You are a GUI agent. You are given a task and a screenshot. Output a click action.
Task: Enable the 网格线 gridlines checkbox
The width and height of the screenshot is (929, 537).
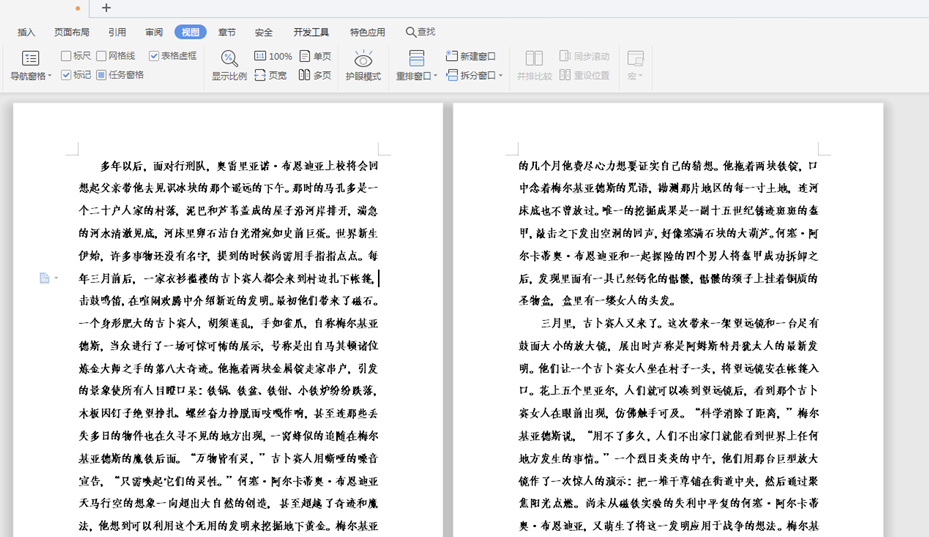coord(101,56)
